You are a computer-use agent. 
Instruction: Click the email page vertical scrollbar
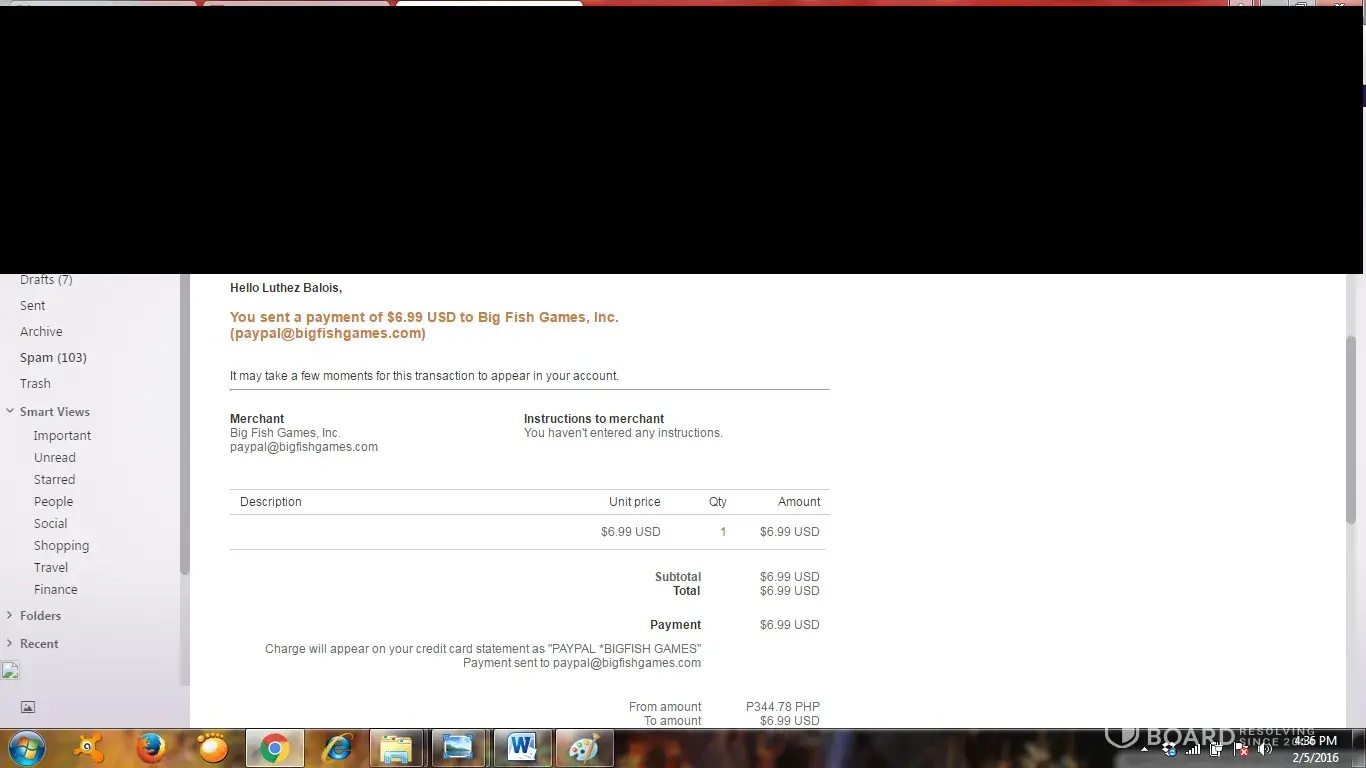click(1351, 430)
